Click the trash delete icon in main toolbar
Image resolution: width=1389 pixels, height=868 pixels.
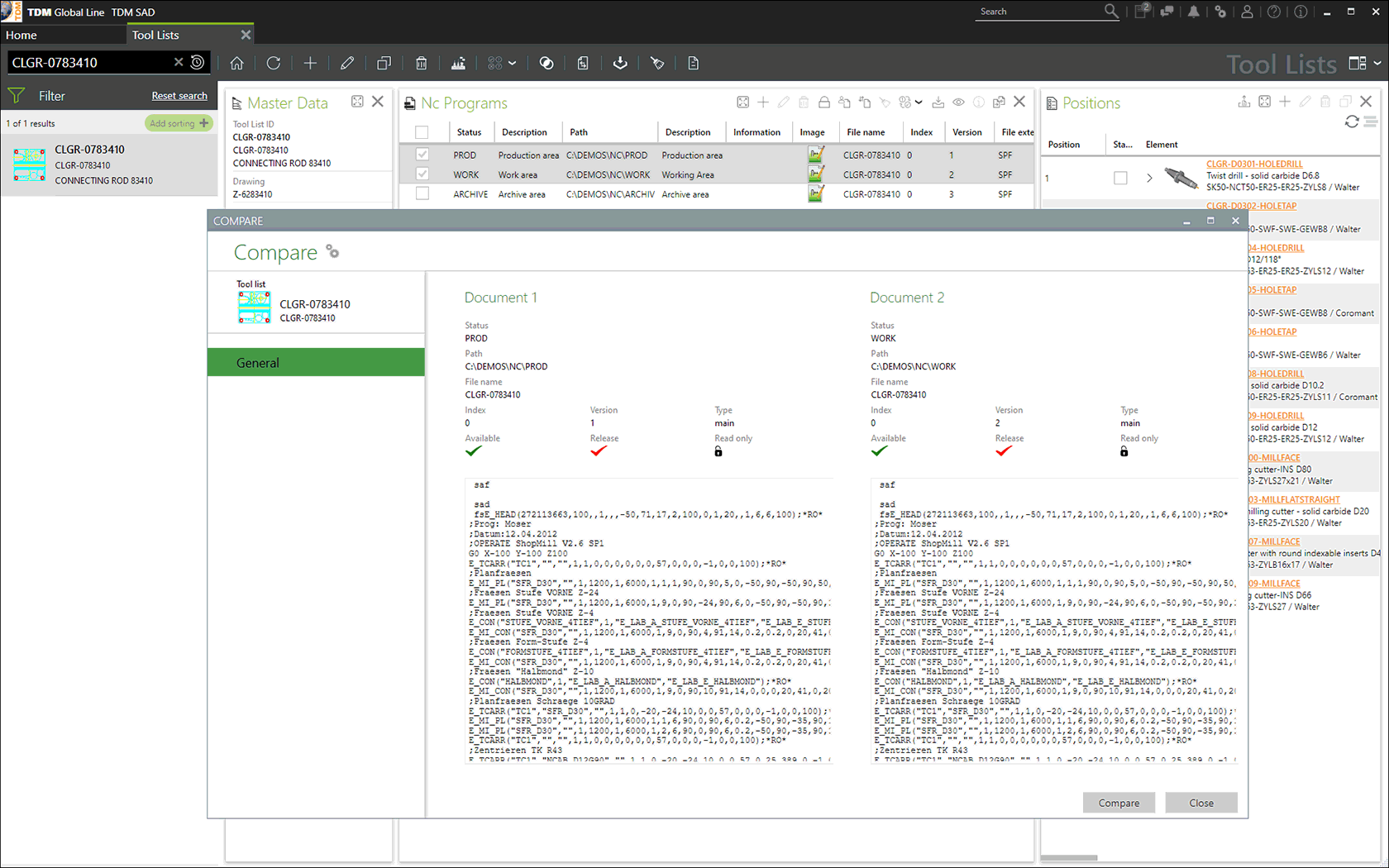click(421, 63)
